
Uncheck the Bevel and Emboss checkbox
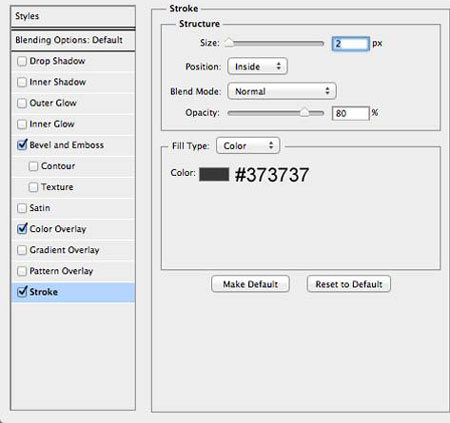pyautogui.click(x=22, y=145)
